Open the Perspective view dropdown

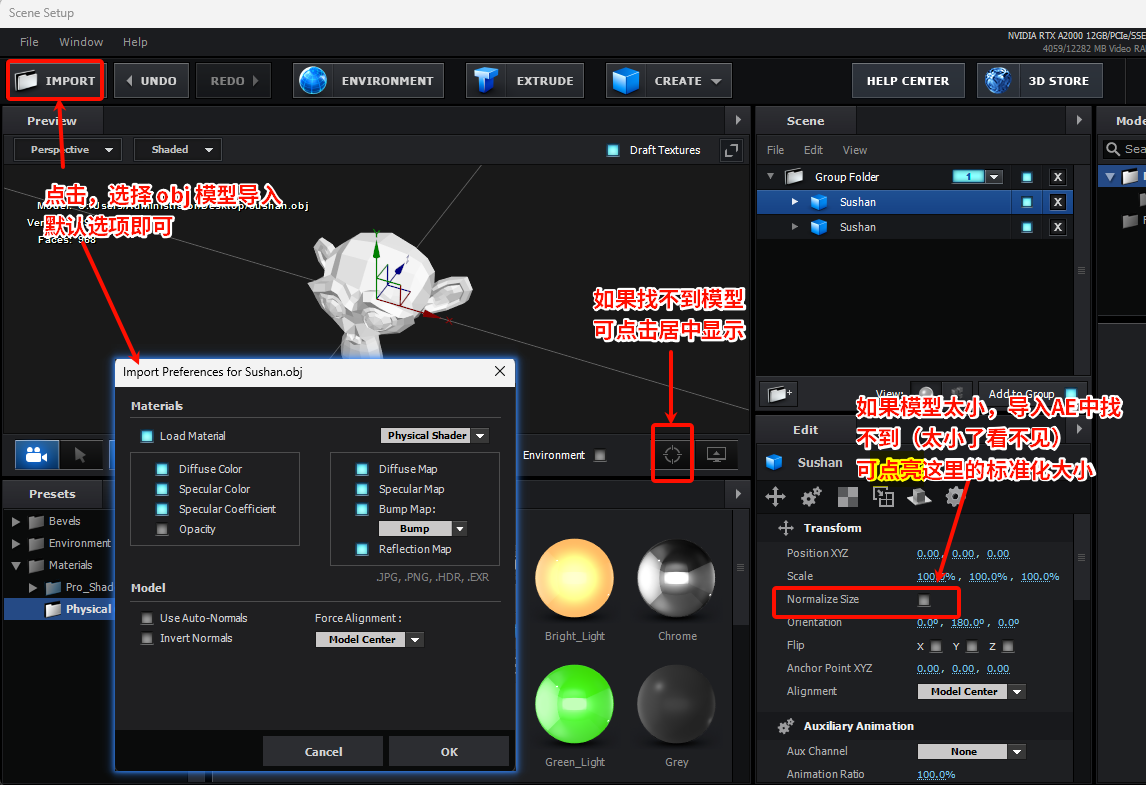(x=68, y=150)
